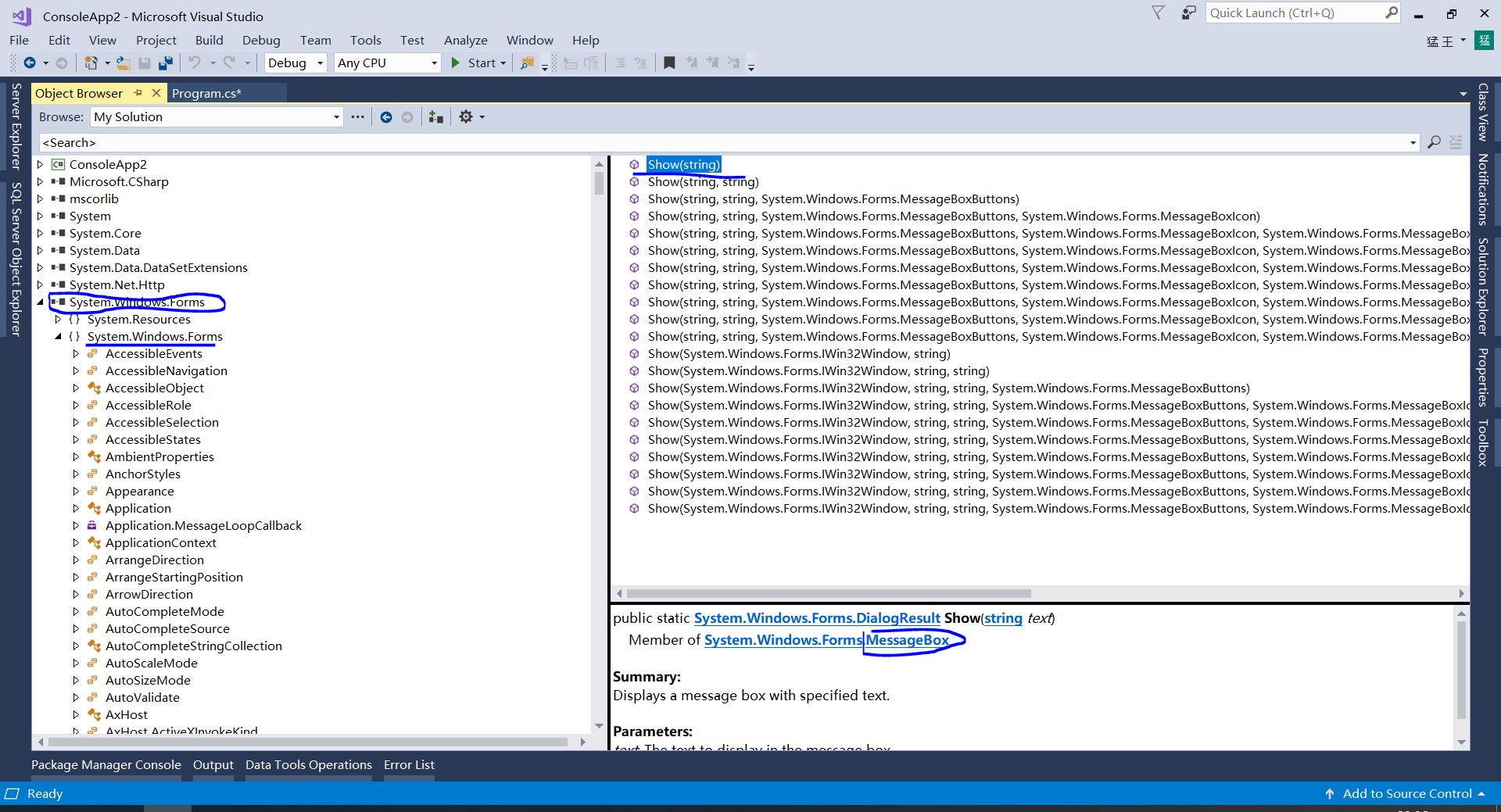The width and height of the screenshot is (1501, 812).
Task: Click the source control up-arrow icon
Action: point(1330,794)
